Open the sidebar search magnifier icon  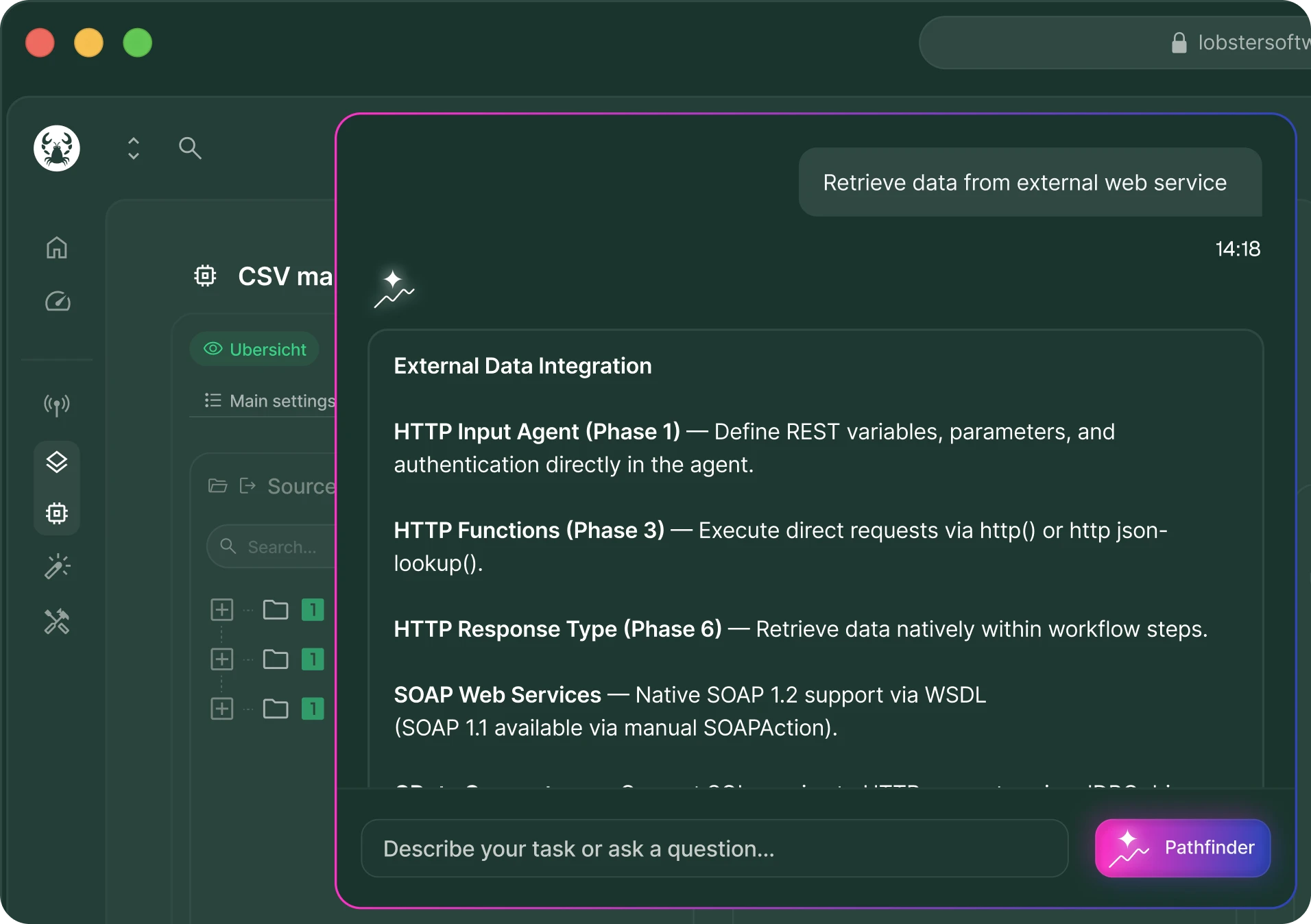tap(190, 148)
